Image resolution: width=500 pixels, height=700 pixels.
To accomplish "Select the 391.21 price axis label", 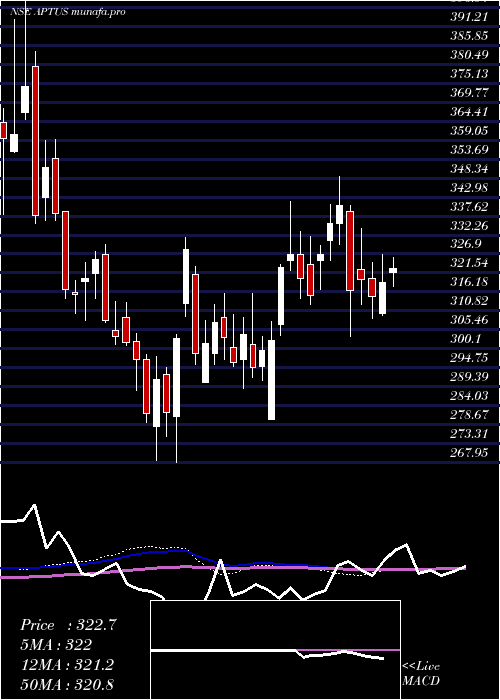I will click(x=469, y=17).
